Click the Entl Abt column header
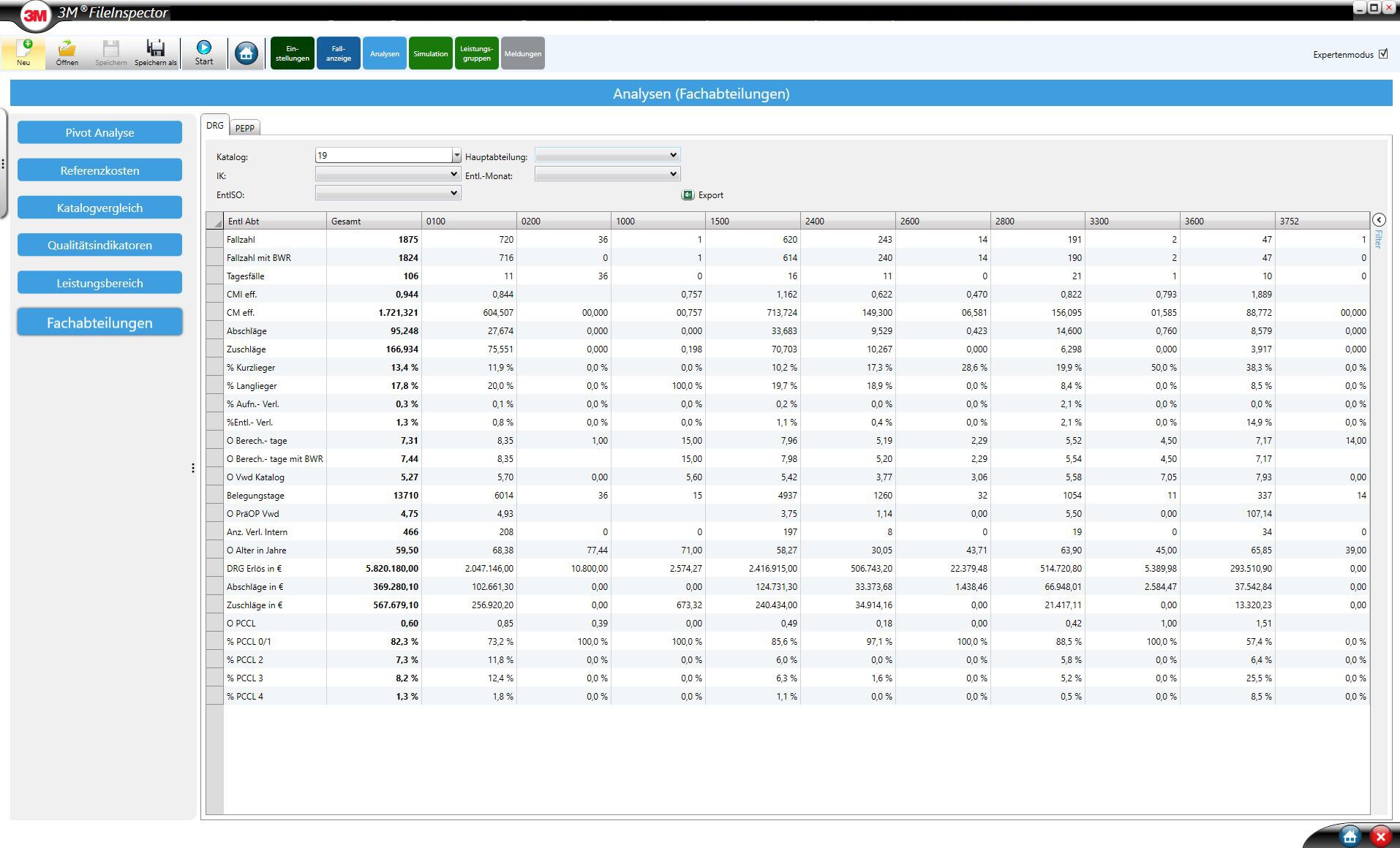The height and width of the screenshot is (848, 1400). click(x=275, y=221)
